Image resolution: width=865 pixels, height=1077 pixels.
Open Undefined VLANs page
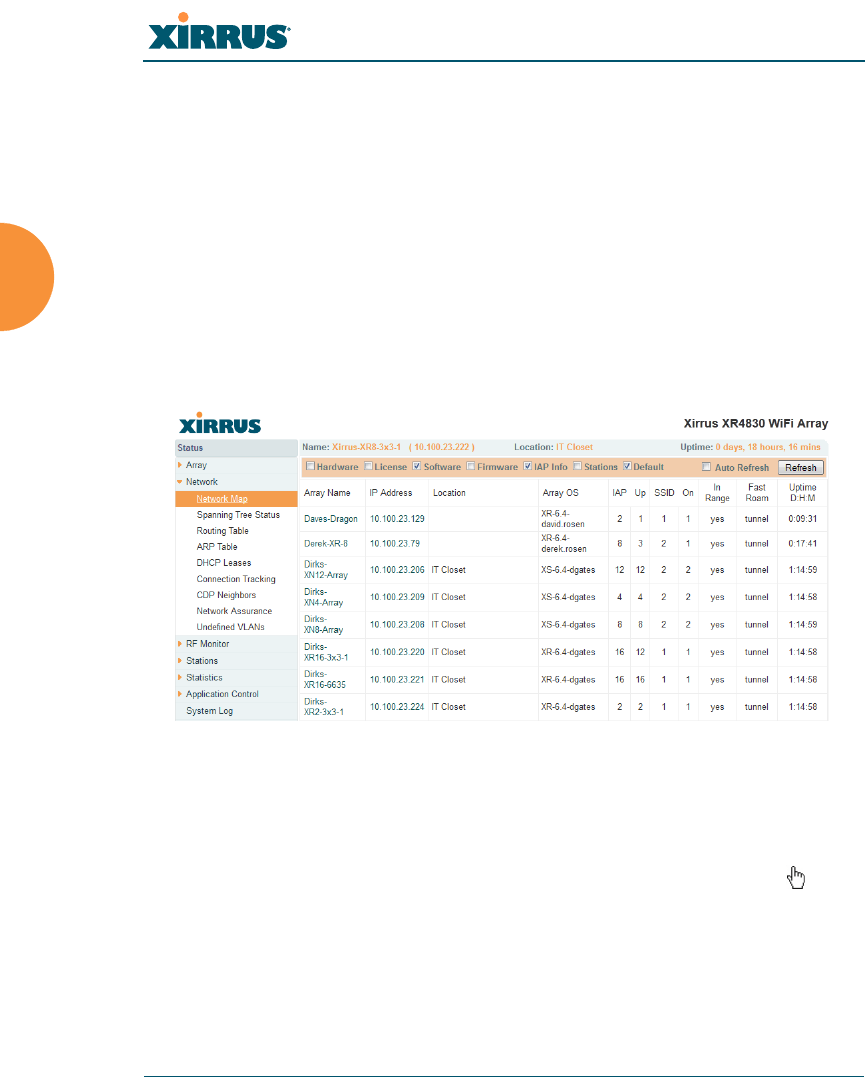point(230,627)
